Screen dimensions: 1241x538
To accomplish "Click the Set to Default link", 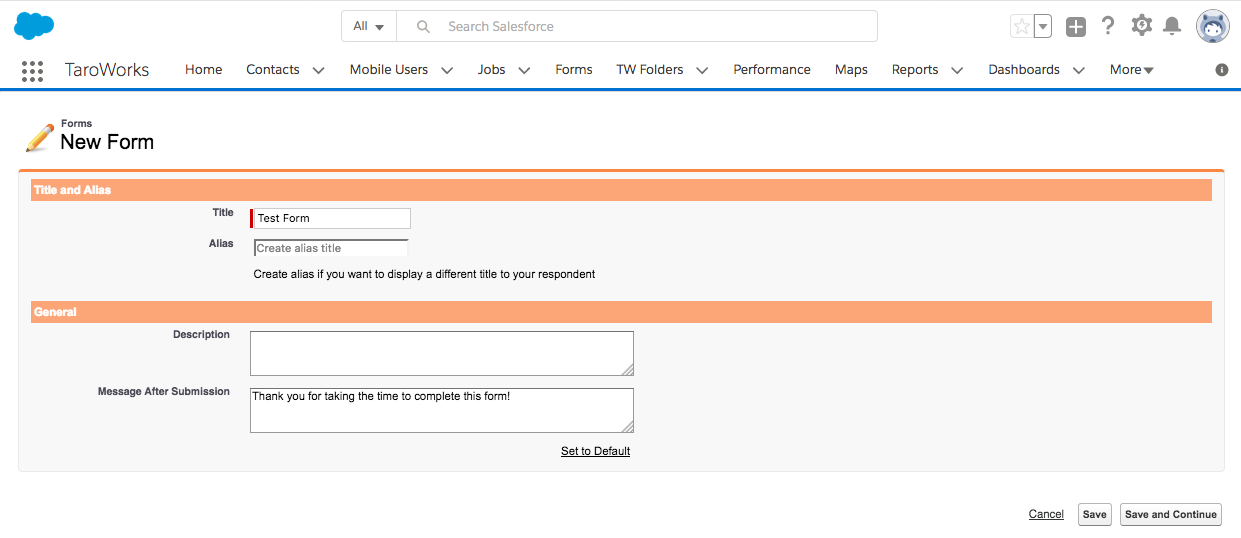I will click(595, 451).
